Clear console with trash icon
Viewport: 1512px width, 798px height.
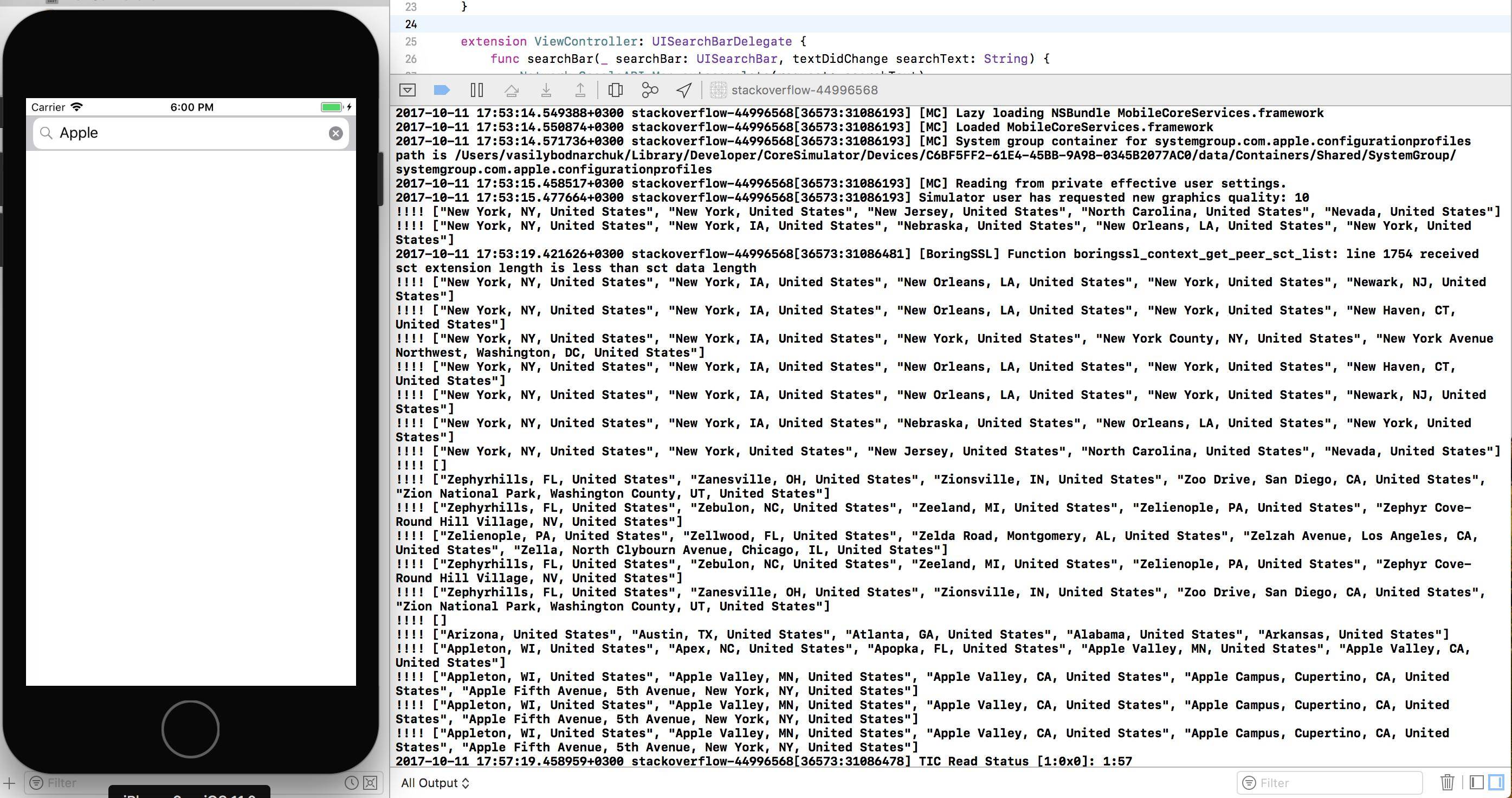pyautogui.click(x=1447, y=782)
